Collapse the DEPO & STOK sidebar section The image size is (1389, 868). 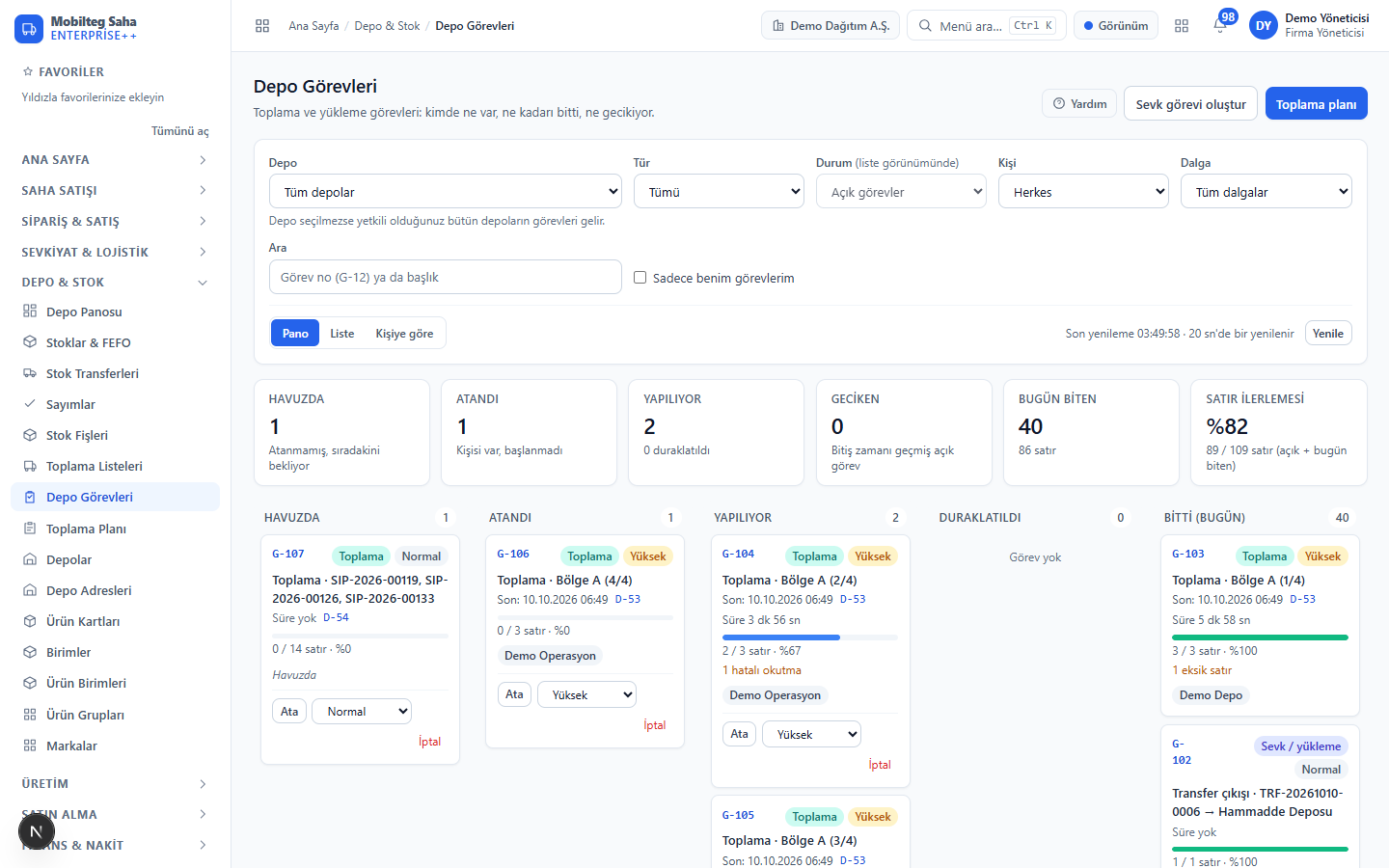(x=115, y=282)
